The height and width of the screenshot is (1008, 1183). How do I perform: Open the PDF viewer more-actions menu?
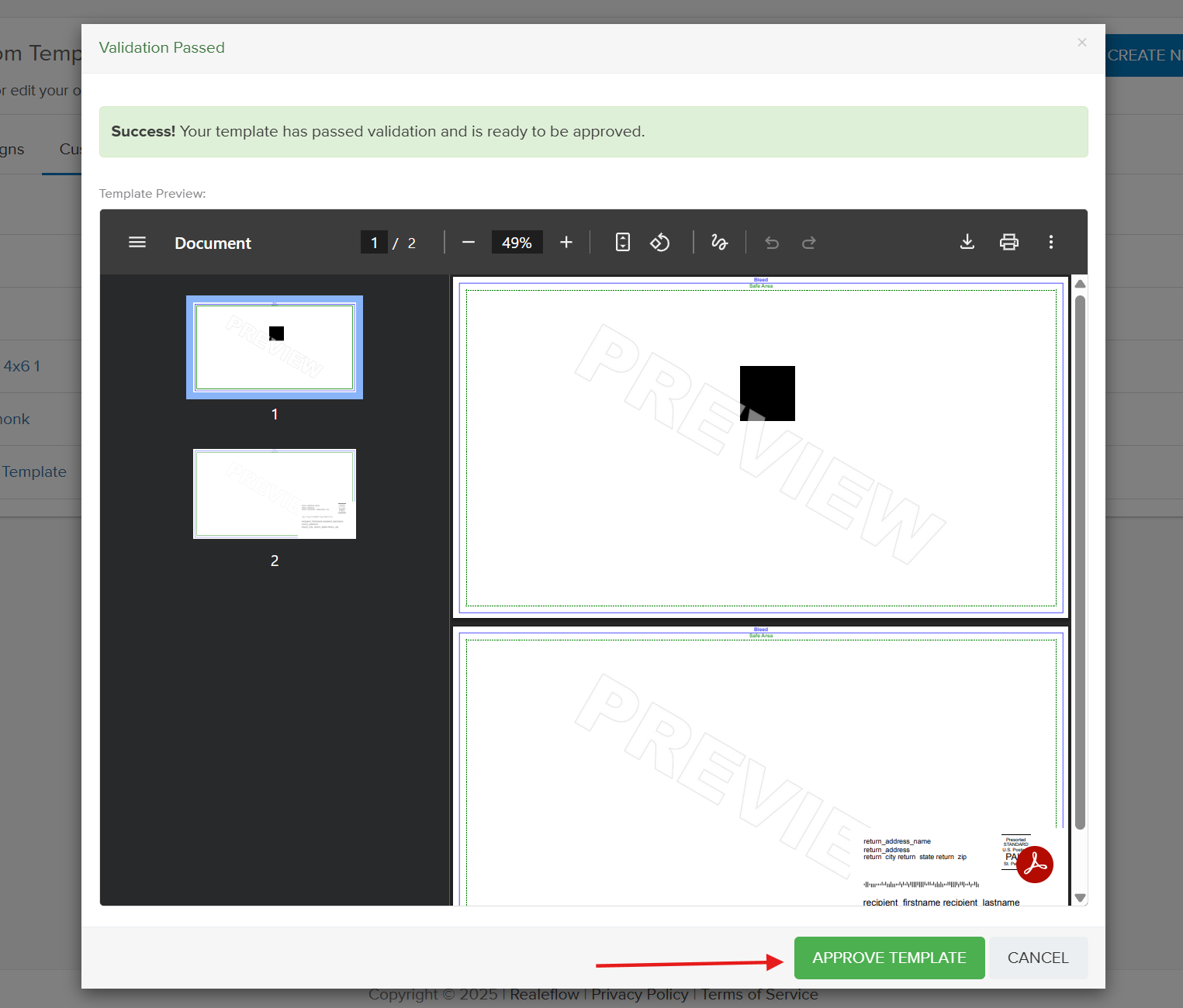click(x=1051, y=243)
